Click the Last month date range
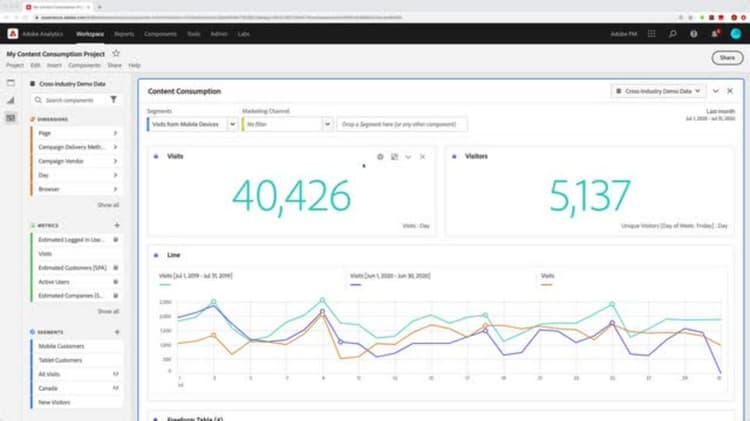Viewport: 750px width, 421px height. (x=711, y=115)
